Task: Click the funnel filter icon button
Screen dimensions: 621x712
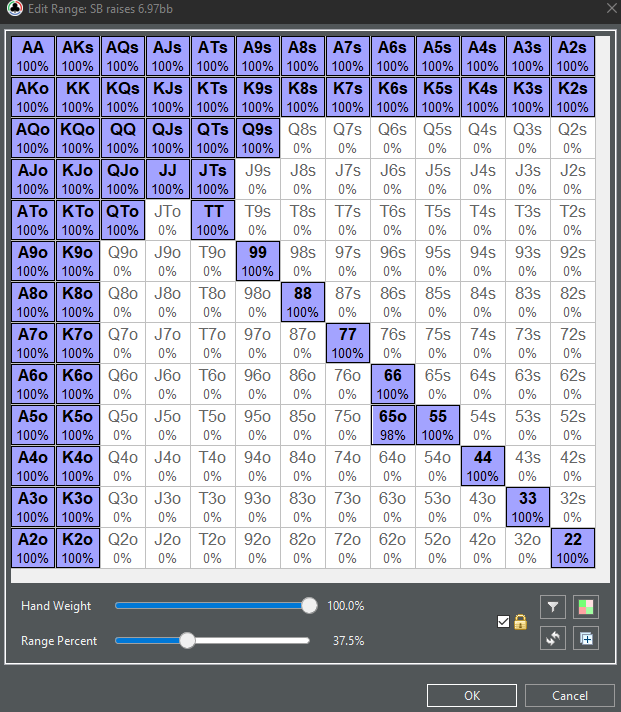Action: pos(552,607)
